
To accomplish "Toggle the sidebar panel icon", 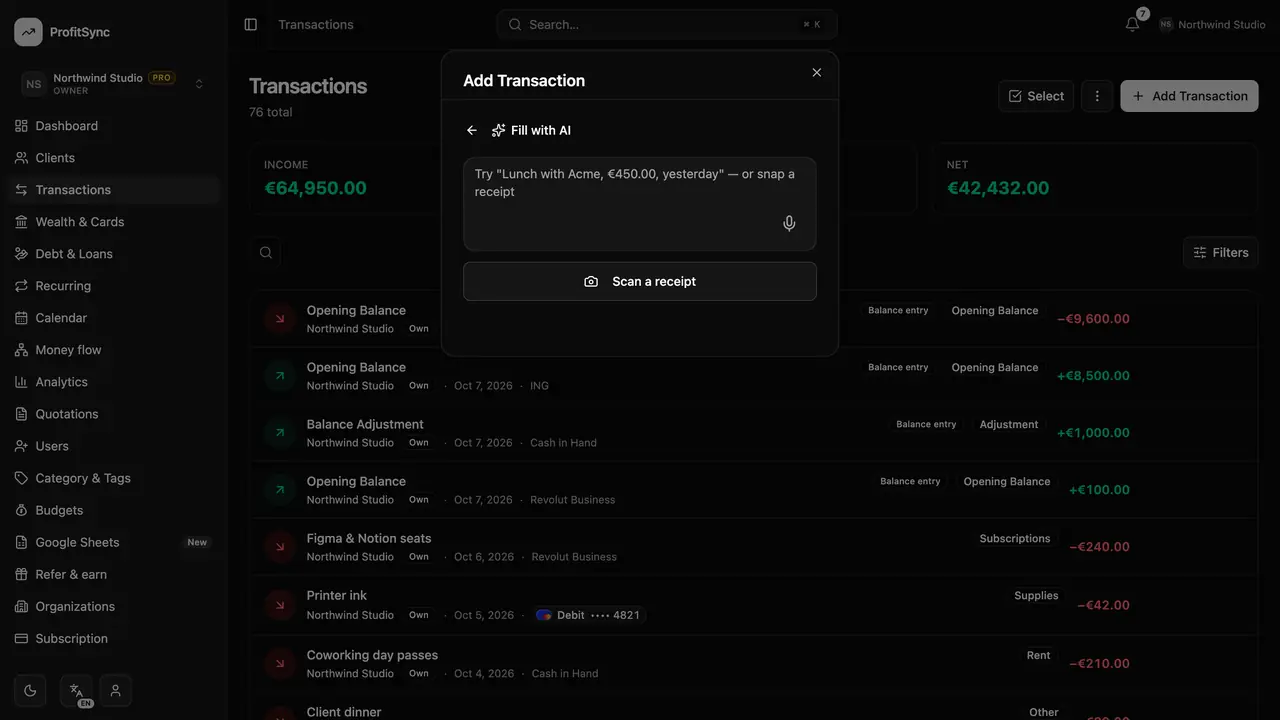I will pos(251,24).
